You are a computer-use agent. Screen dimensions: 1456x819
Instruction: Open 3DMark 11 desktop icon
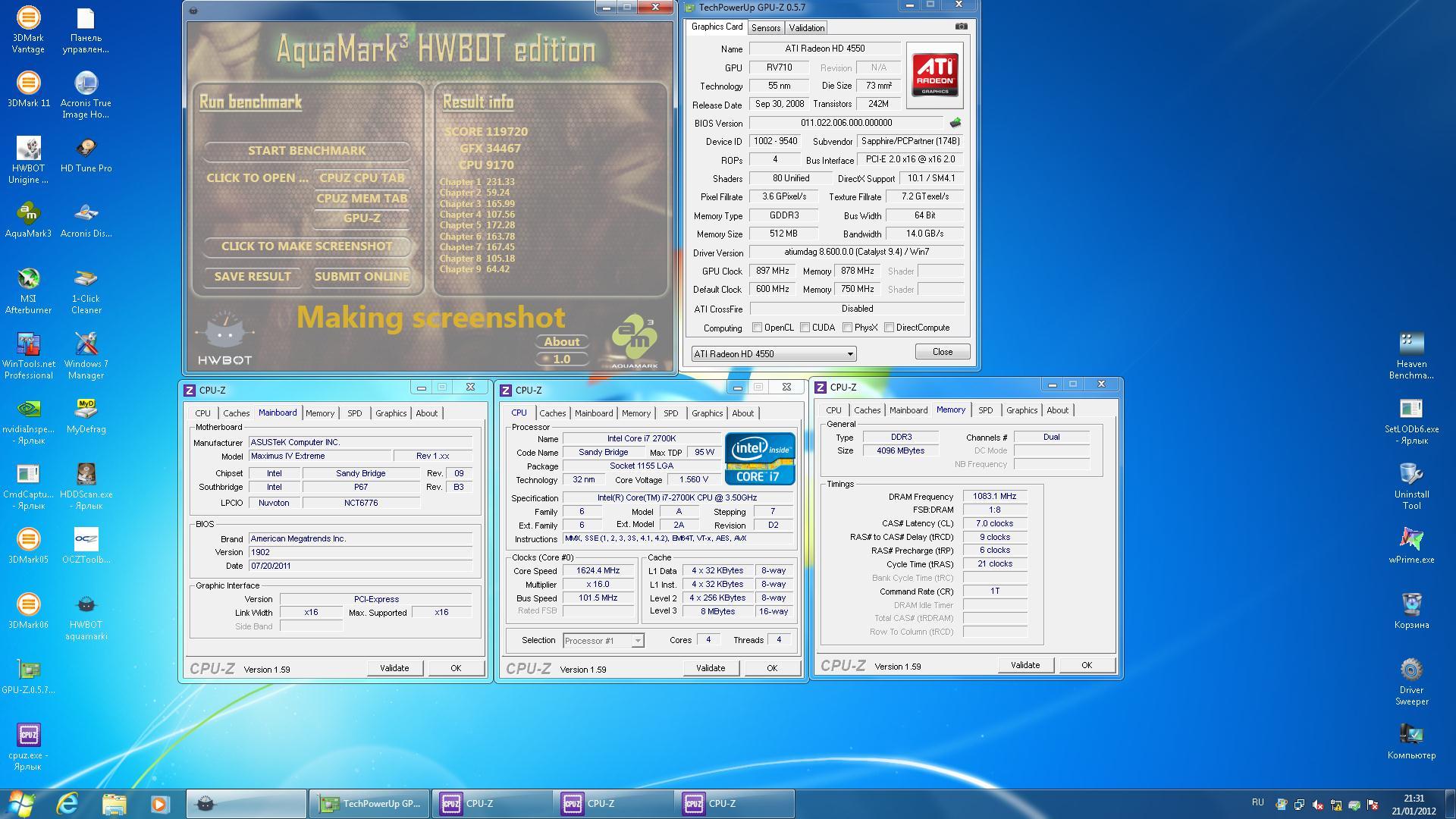click(x=28, y=89)
